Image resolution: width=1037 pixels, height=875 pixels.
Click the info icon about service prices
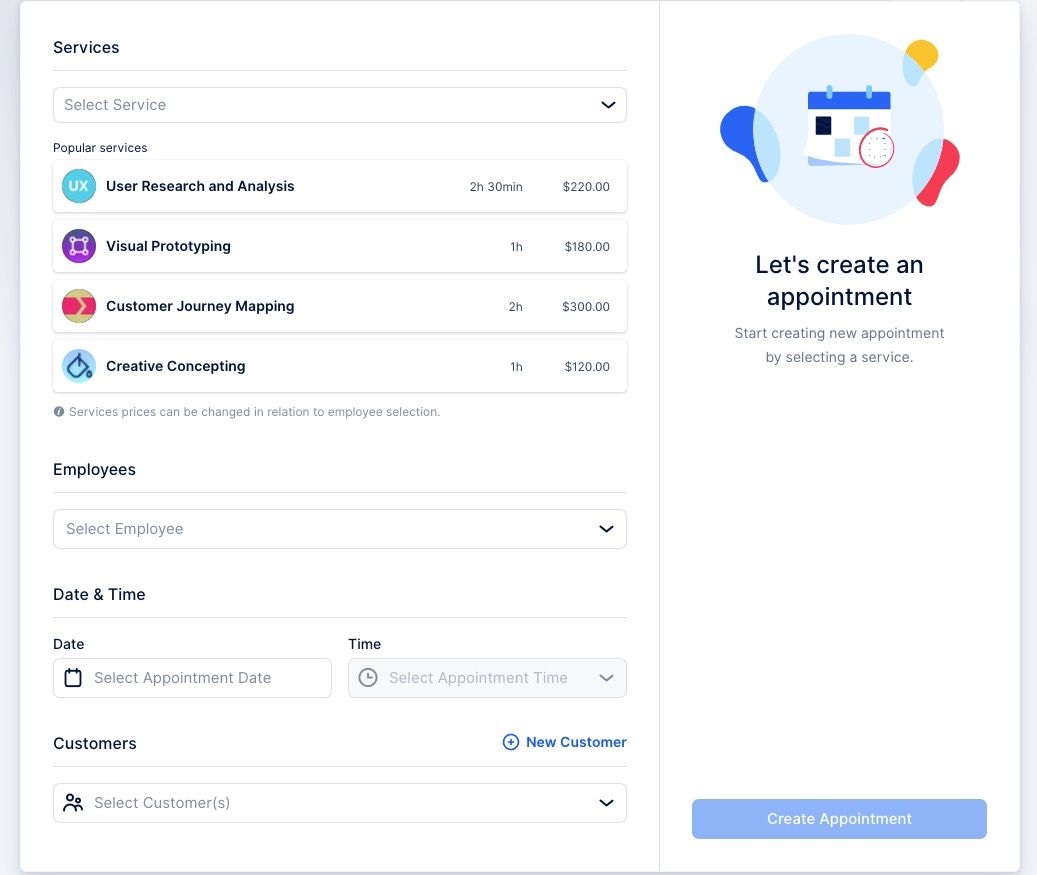coord(58,411)
